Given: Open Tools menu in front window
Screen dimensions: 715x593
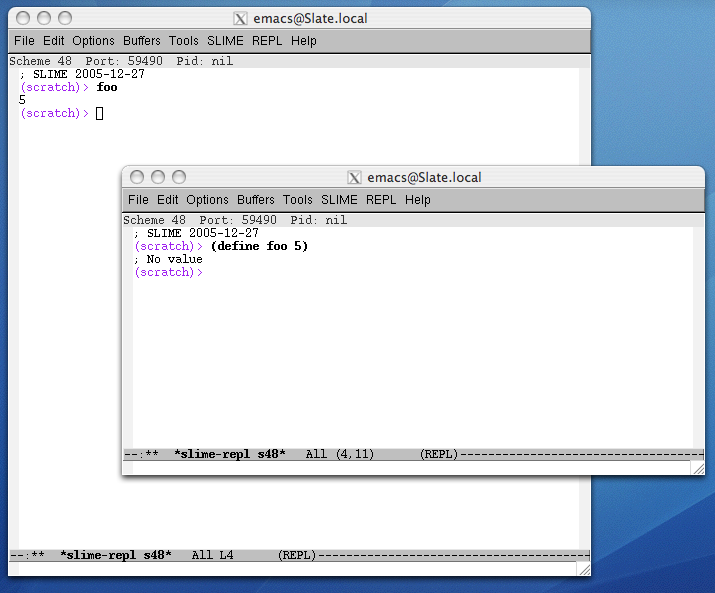Looking at the screenshot, I should [x=298, y=200].
